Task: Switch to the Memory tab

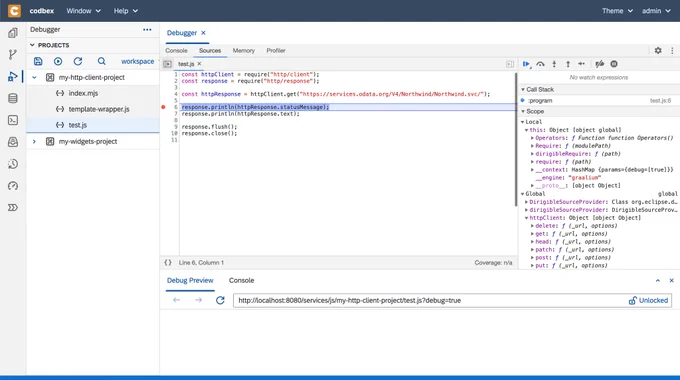Action: [x=244, y=51]
